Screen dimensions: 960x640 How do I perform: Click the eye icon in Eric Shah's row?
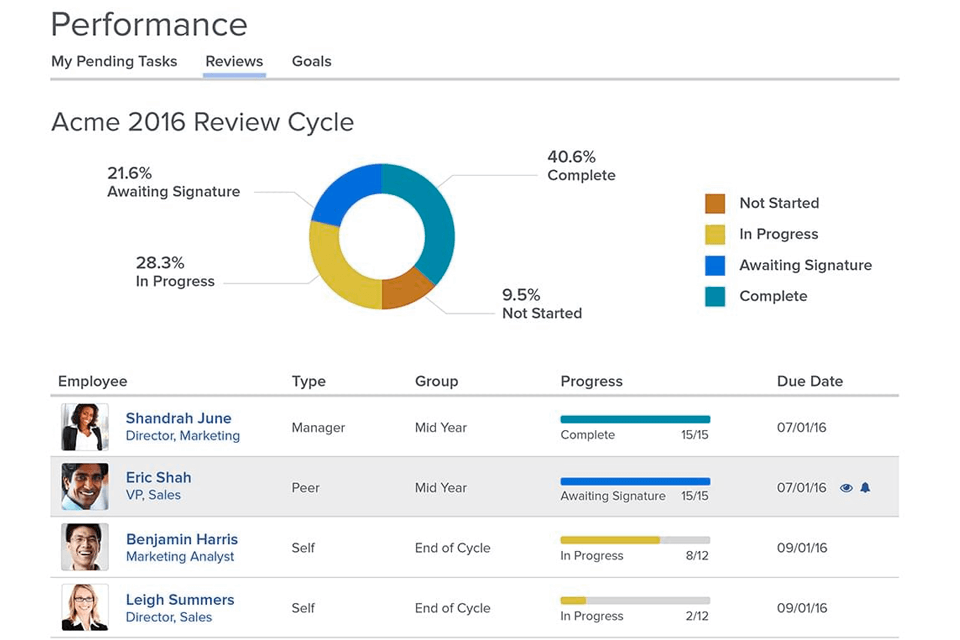(x=846, y=488)
